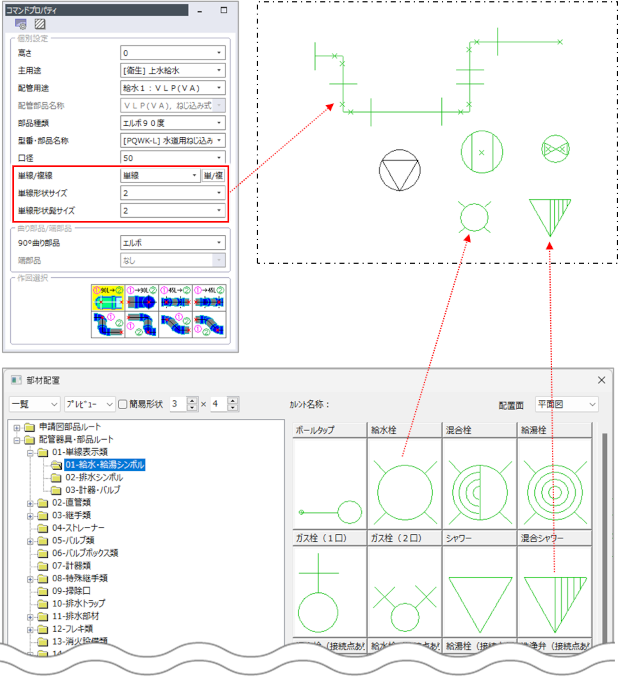Expand the 05-バルブ類 folder
This screenshot has height=687, width=618.
[30, 540]
